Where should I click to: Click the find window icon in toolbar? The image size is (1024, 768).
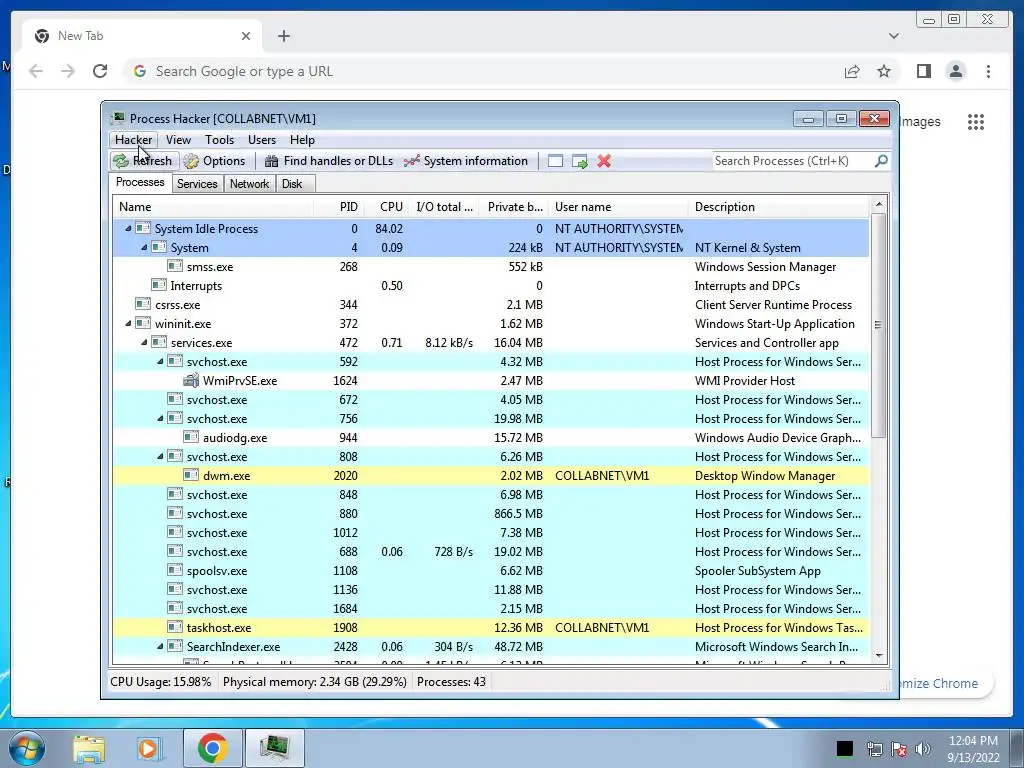point(555,161)
